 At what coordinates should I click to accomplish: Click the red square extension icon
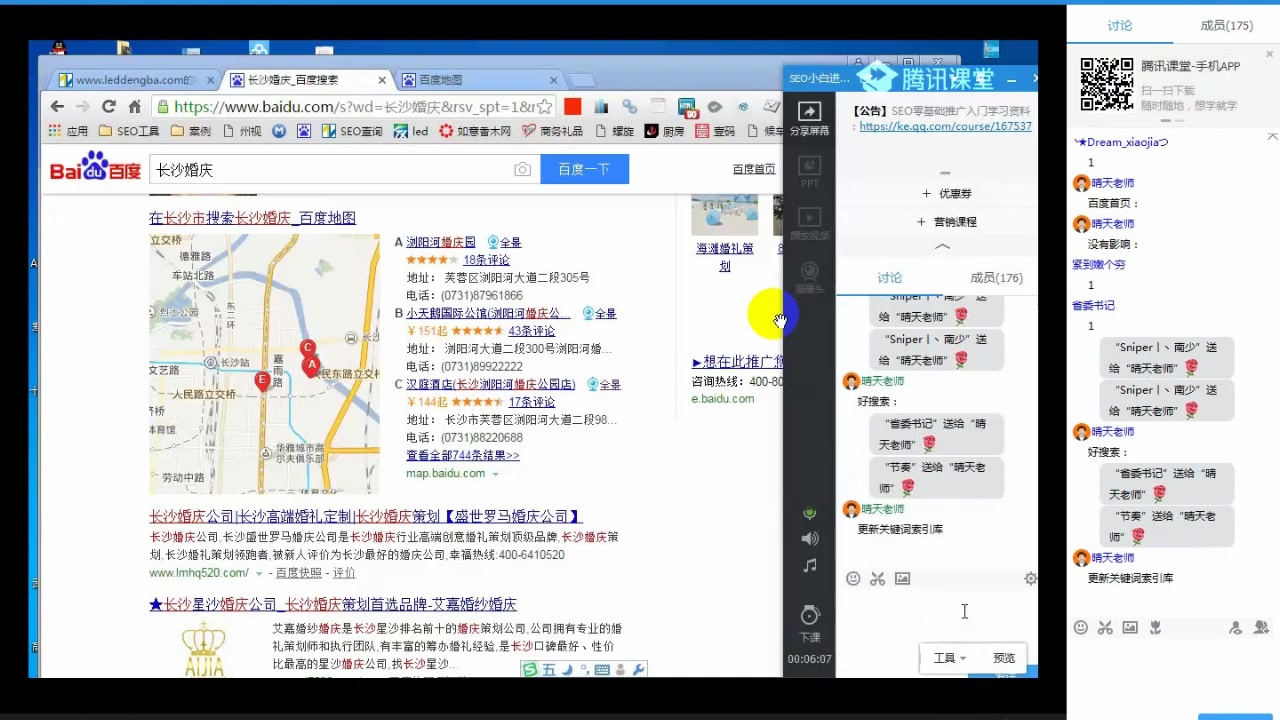(572, 106)
